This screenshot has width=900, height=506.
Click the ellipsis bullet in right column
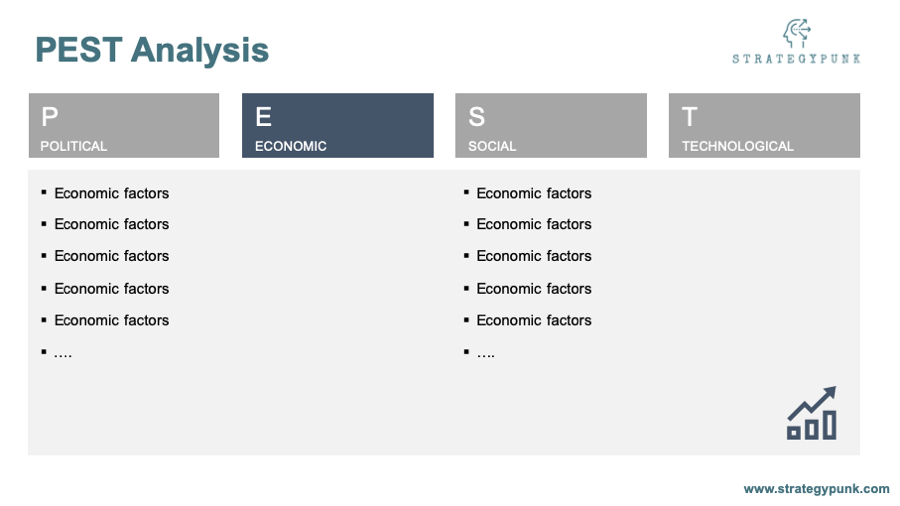coord(486,355)
